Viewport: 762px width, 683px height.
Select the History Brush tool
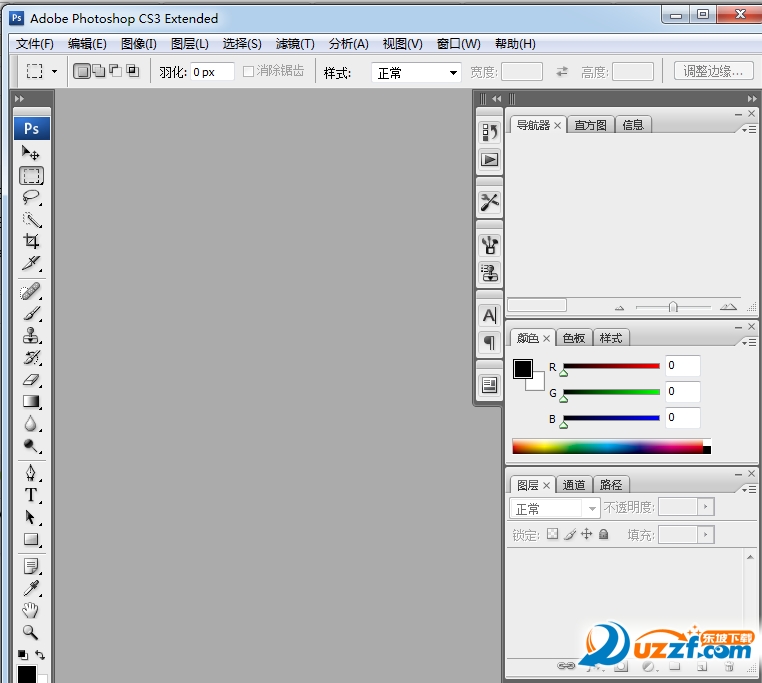pos(31,357)
